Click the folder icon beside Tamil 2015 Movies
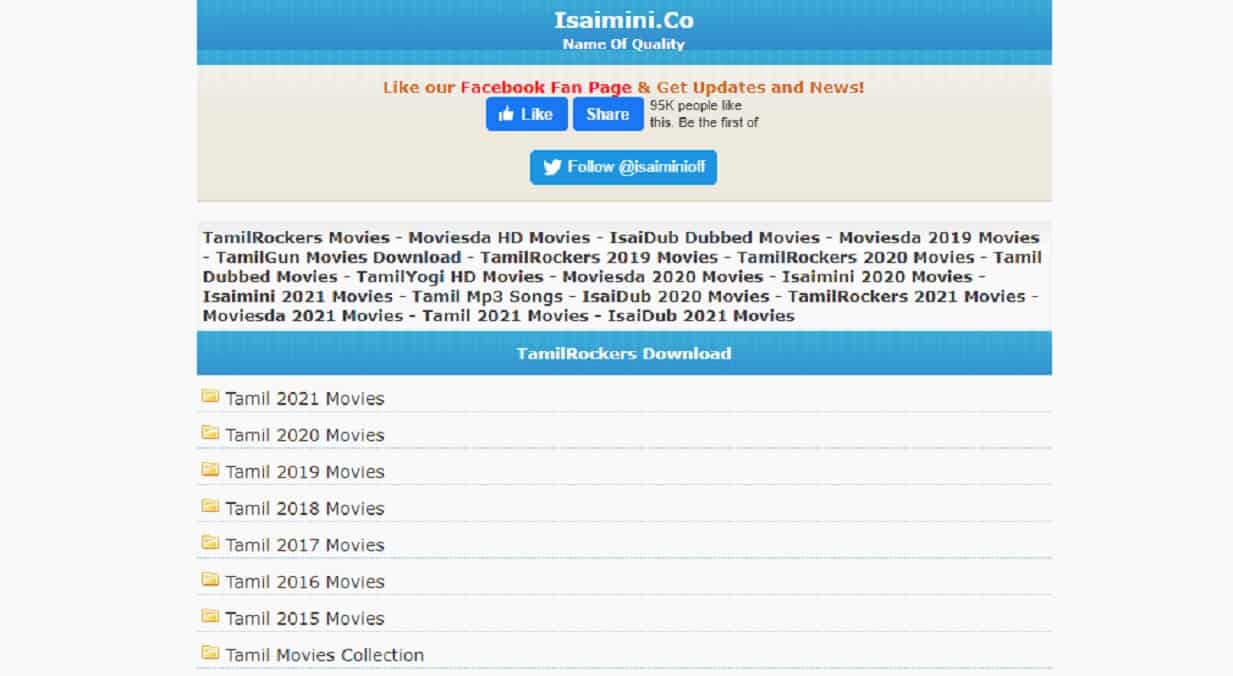The image size is (1233, 676). (210, 616)
